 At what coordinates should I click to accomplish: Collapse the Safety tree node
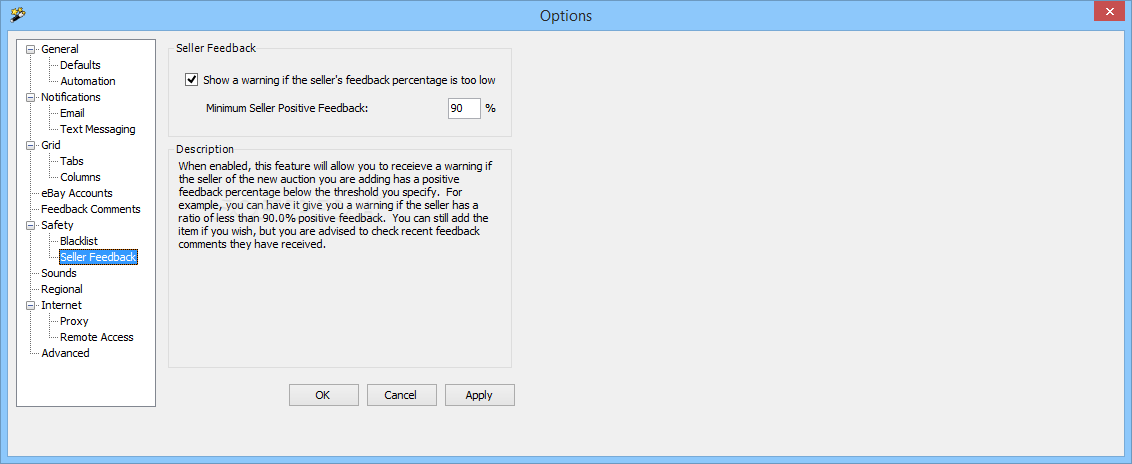(x=31, y=225)
